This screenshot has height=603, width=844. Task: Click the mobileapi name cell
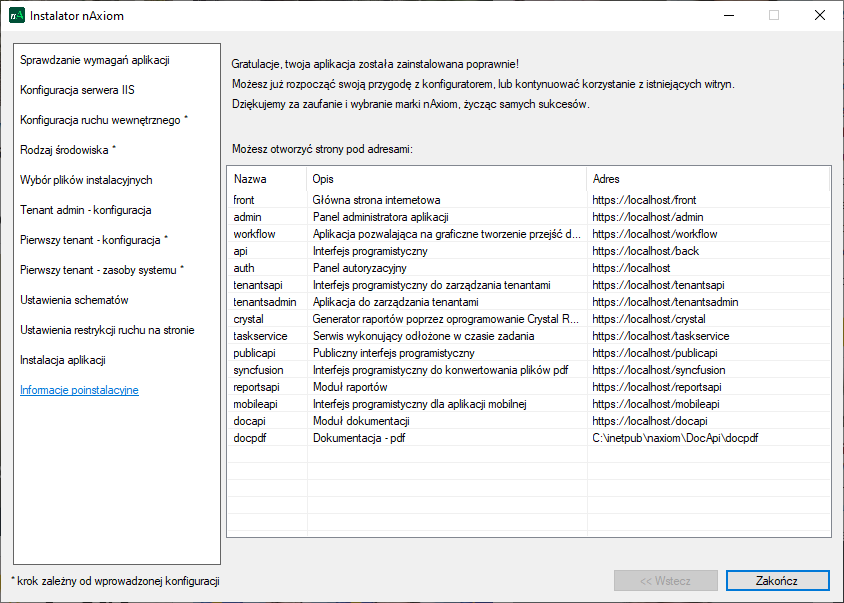[256, 404]
